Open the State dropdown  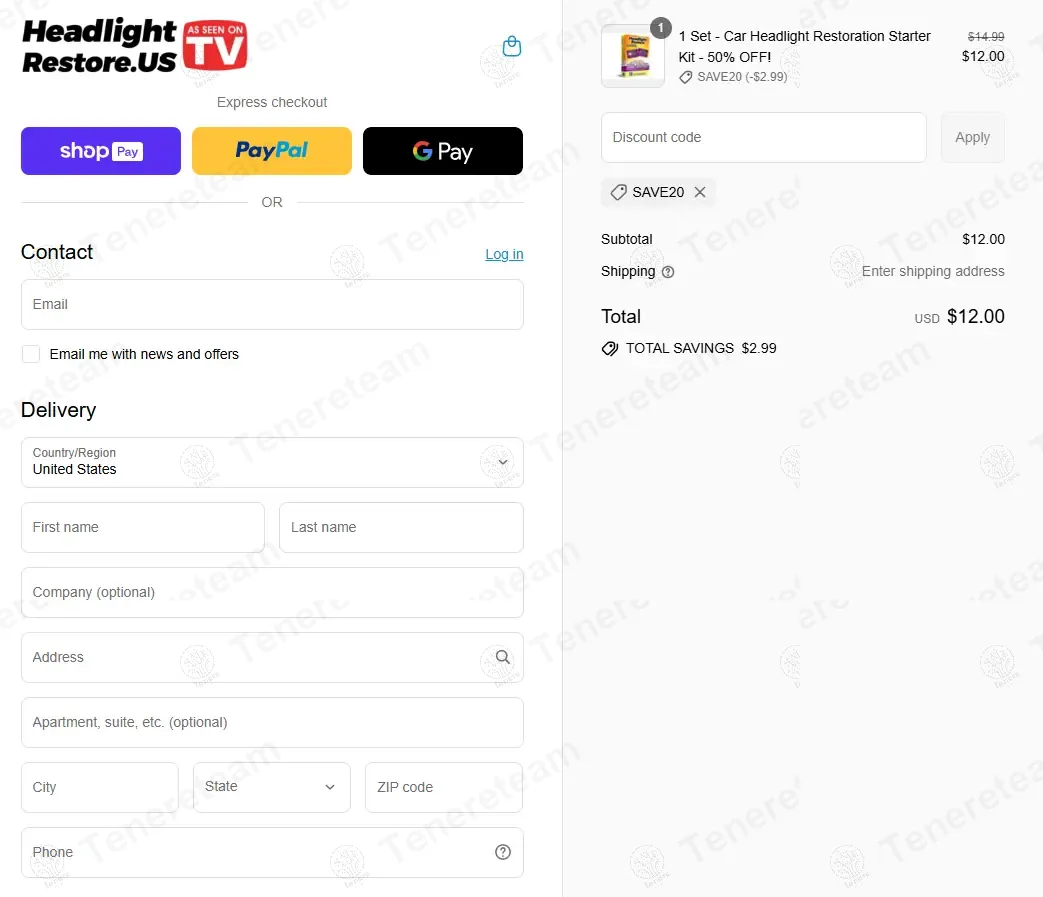point(271,787)
